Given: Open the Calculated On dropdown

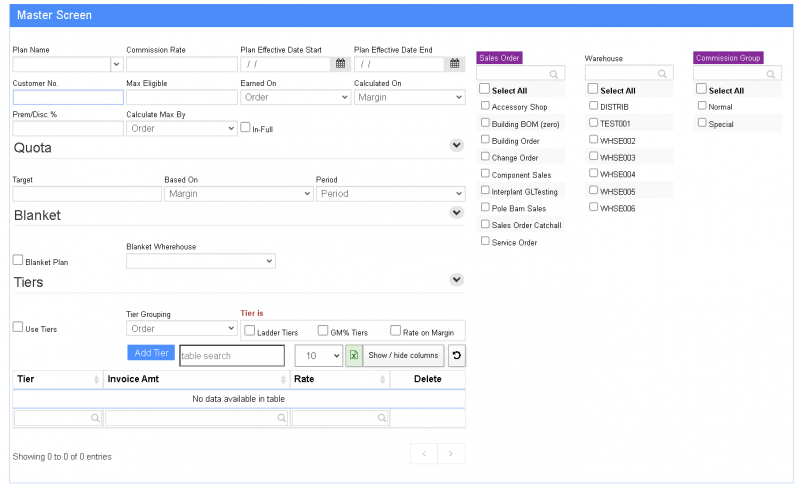Looking at the screenshot, I should click(x=410, y=98).
